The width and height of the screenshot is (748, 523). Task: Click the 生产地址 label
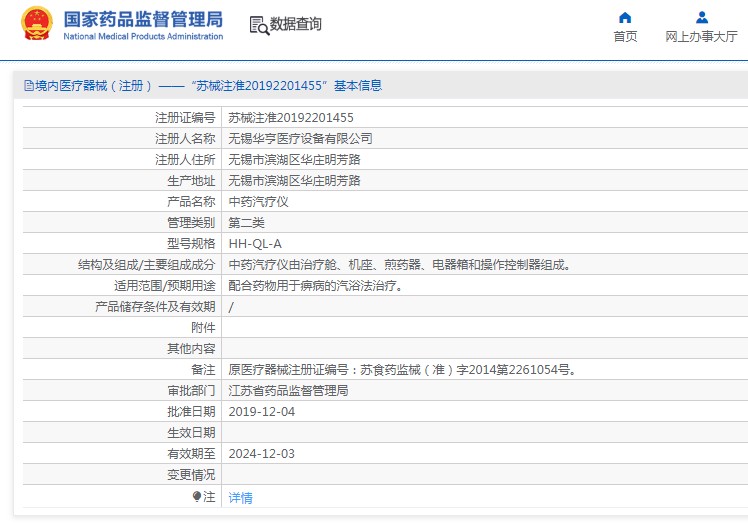(191, 180)
